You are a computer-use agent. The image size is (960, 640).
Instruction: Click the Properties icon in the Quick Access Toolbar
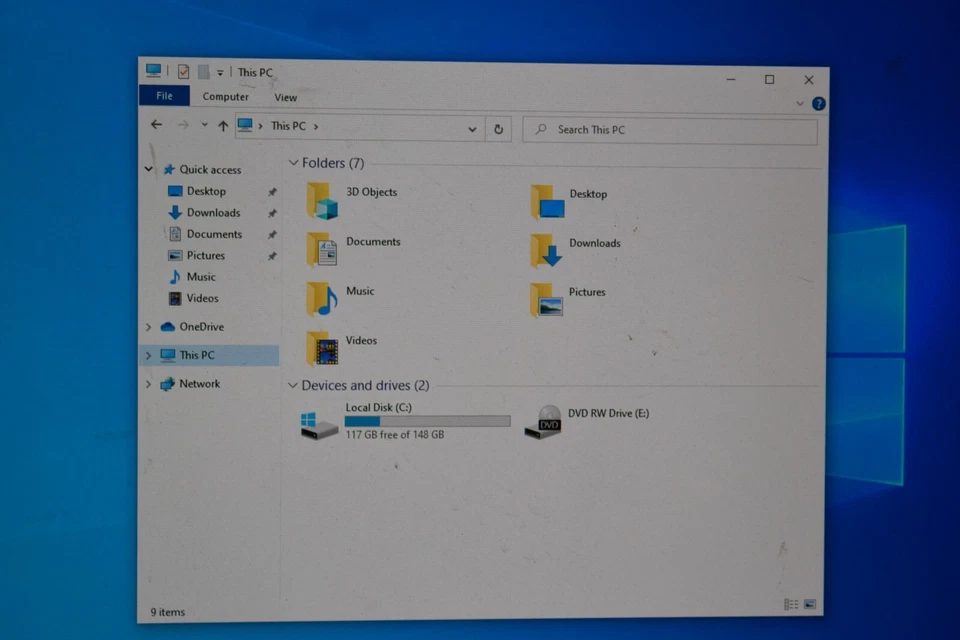[182, 71]
